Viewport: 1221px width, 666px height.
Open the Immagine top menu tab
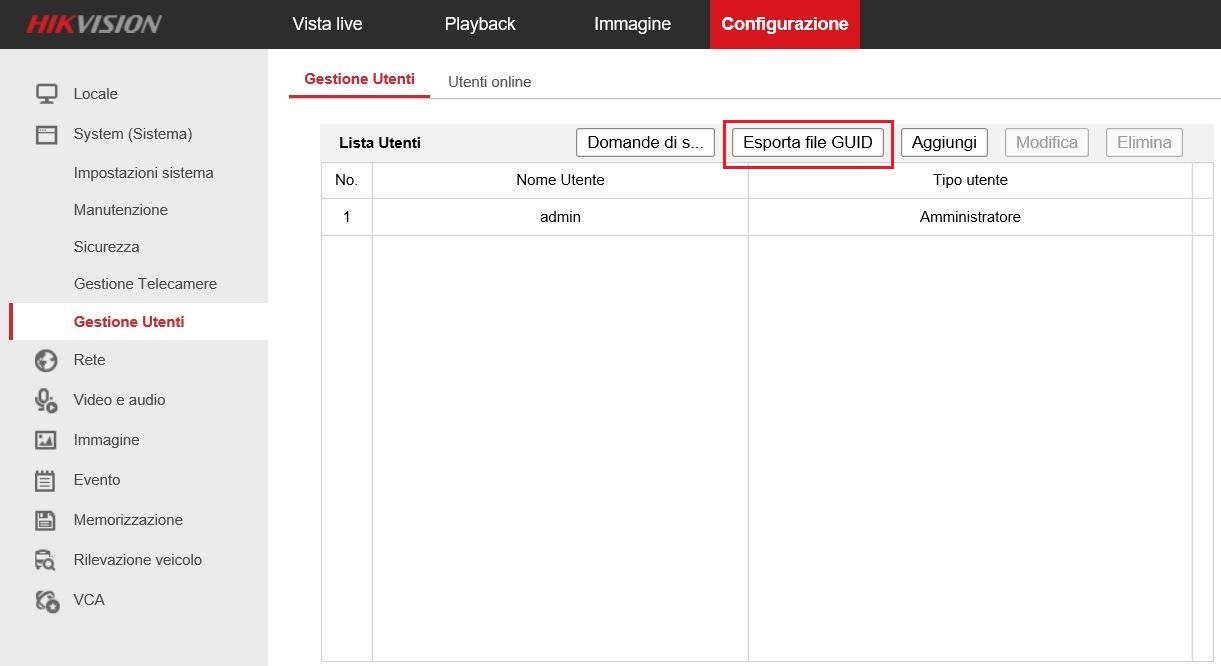tap(632, 24)
